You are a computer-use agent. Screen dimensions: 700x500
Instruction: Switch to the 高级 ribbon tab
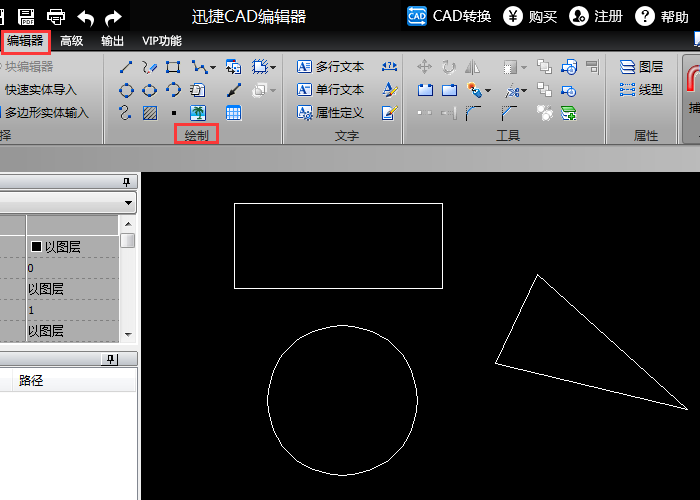[x=71, y=41]
